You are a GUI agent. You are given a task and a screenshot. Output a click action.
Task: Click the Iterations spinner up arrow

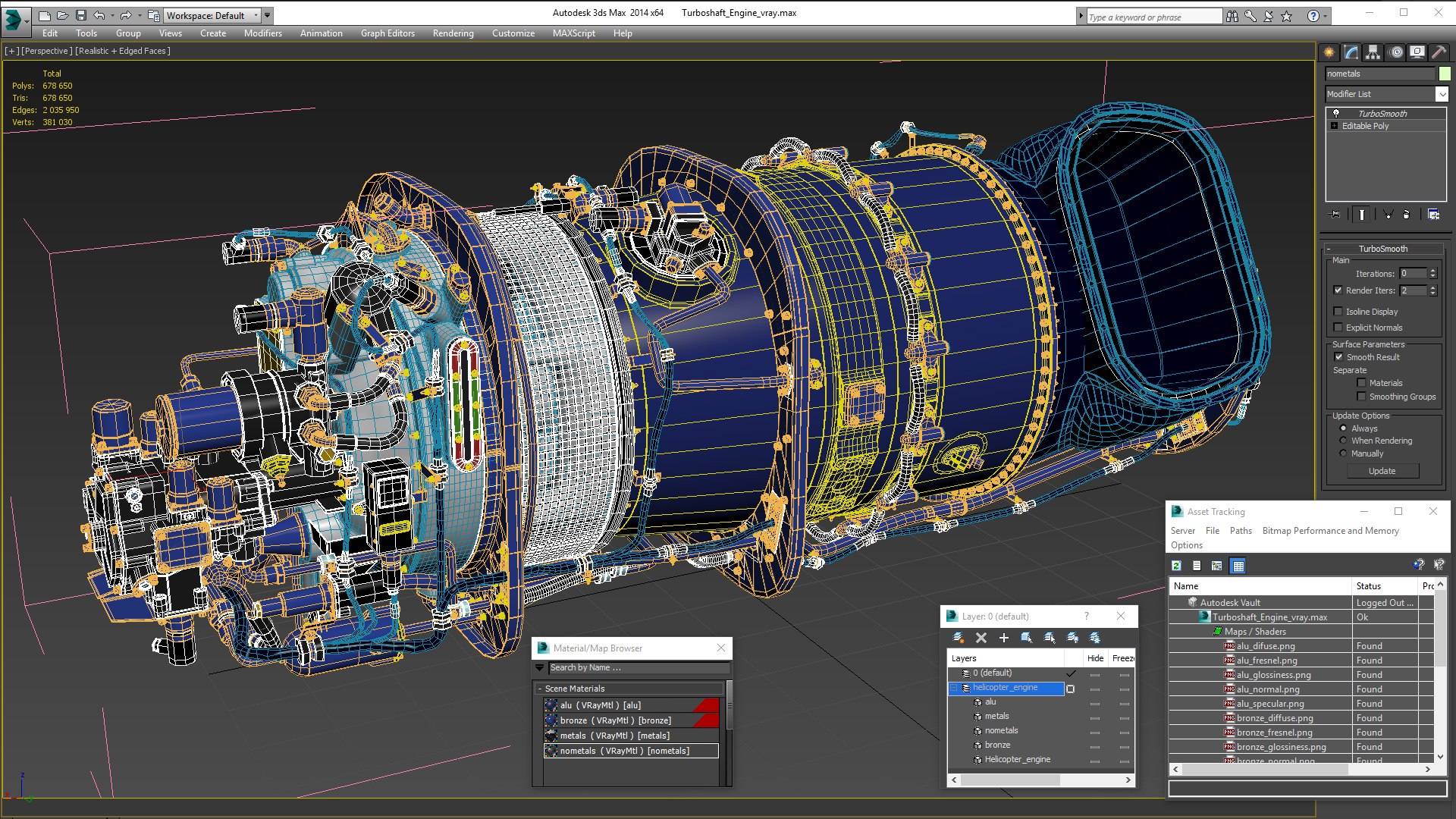(1432, 271)
